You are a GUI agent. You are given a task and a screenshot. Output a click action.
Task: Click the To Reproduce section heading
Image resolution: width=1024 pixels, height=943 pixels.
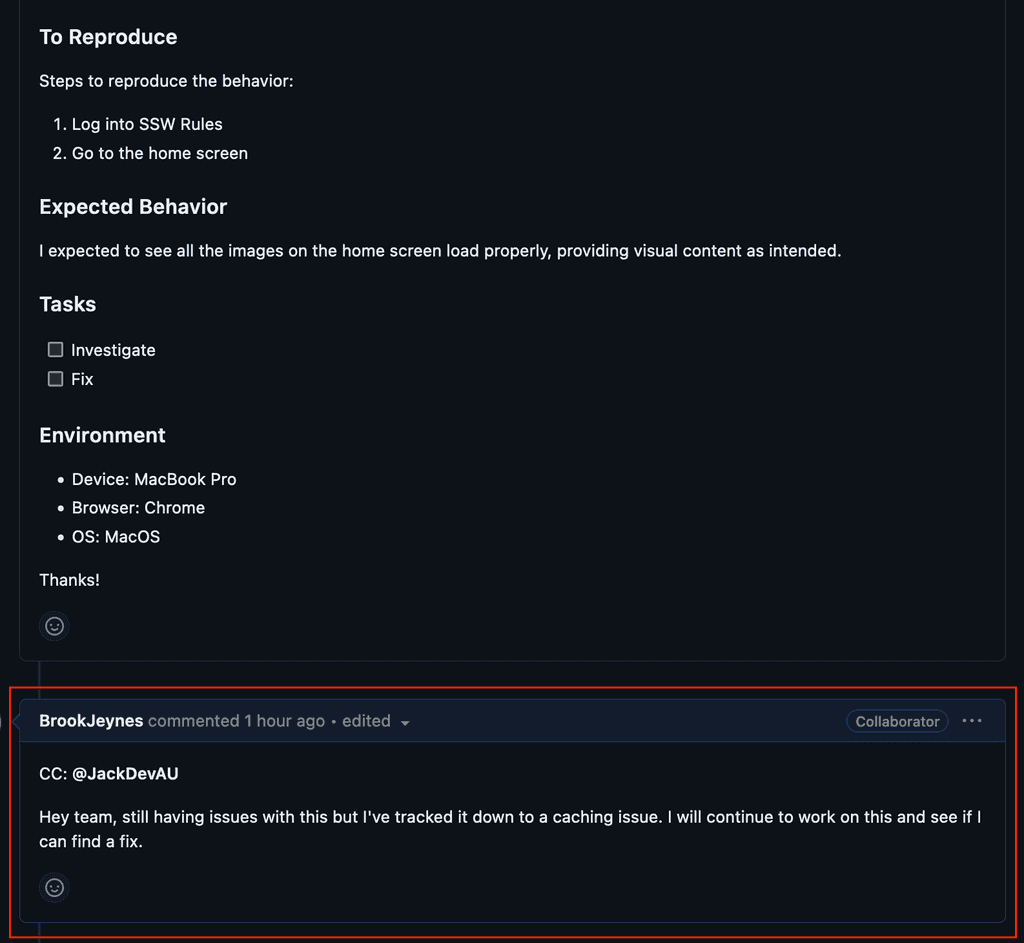[x=108, y=37]
